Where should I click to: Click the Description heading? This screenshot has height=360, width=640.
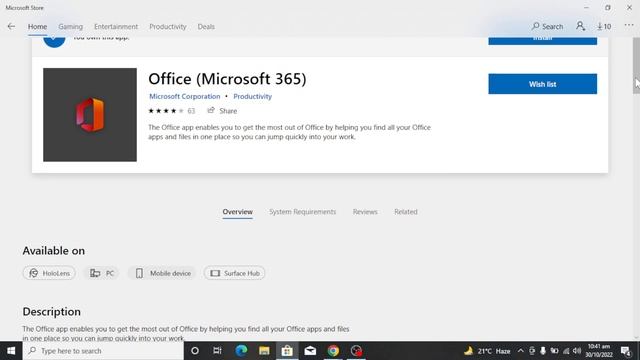point(51,312)
